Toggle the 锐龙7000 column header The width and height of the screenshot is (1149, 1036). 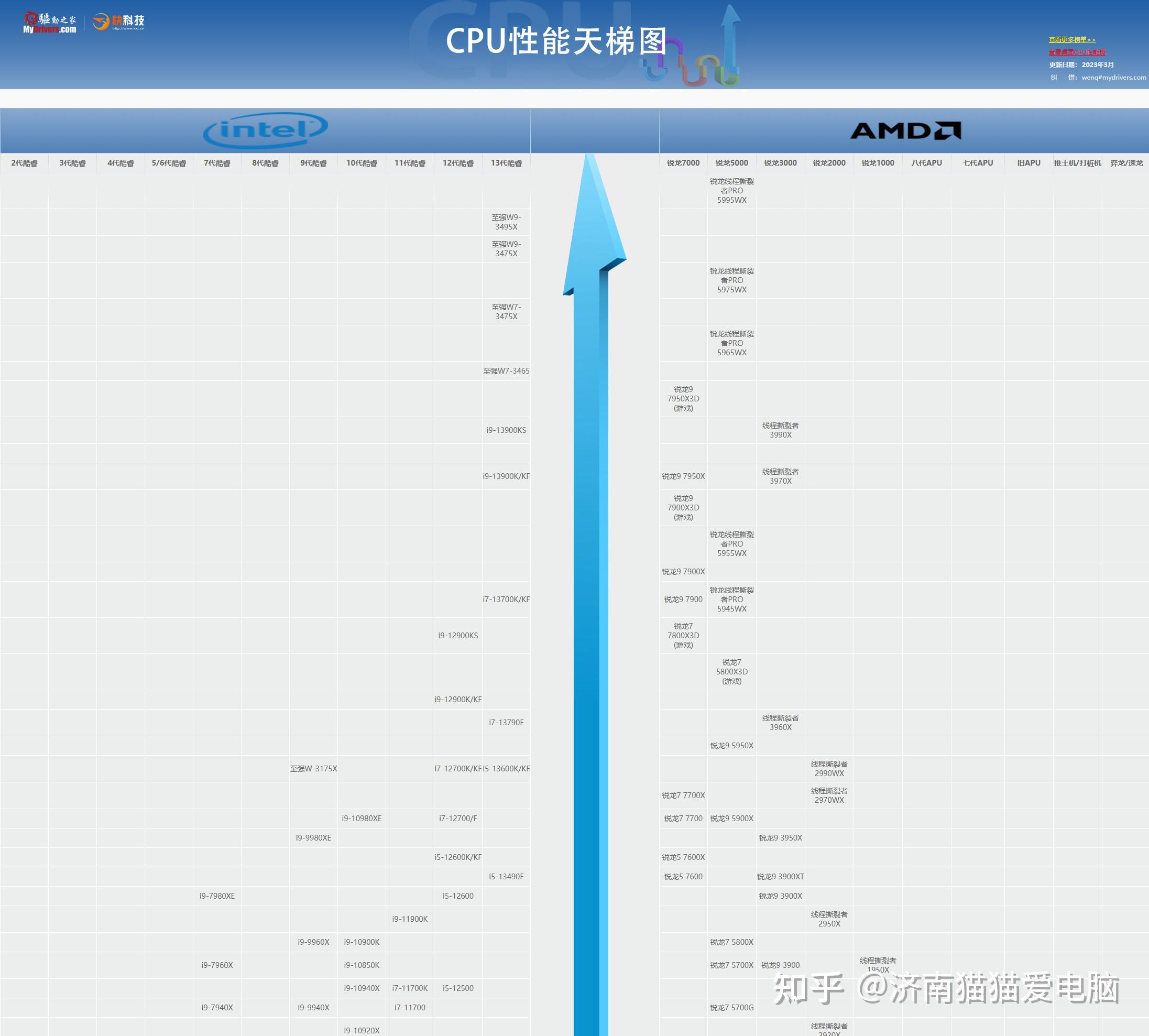coord(682,163)
